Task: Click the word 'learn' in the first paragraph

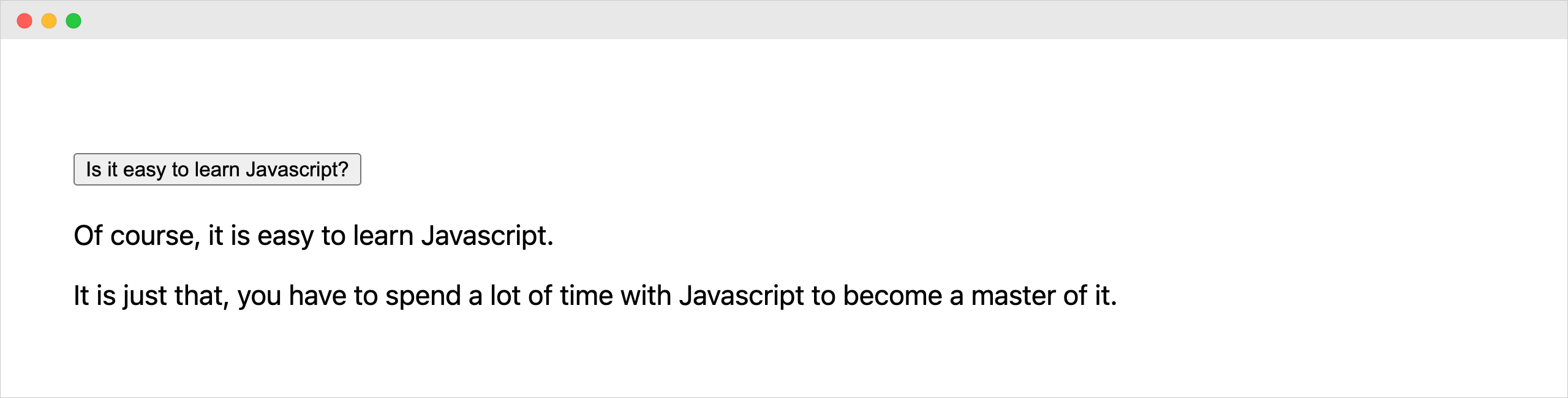Action: tap(383, 236)
